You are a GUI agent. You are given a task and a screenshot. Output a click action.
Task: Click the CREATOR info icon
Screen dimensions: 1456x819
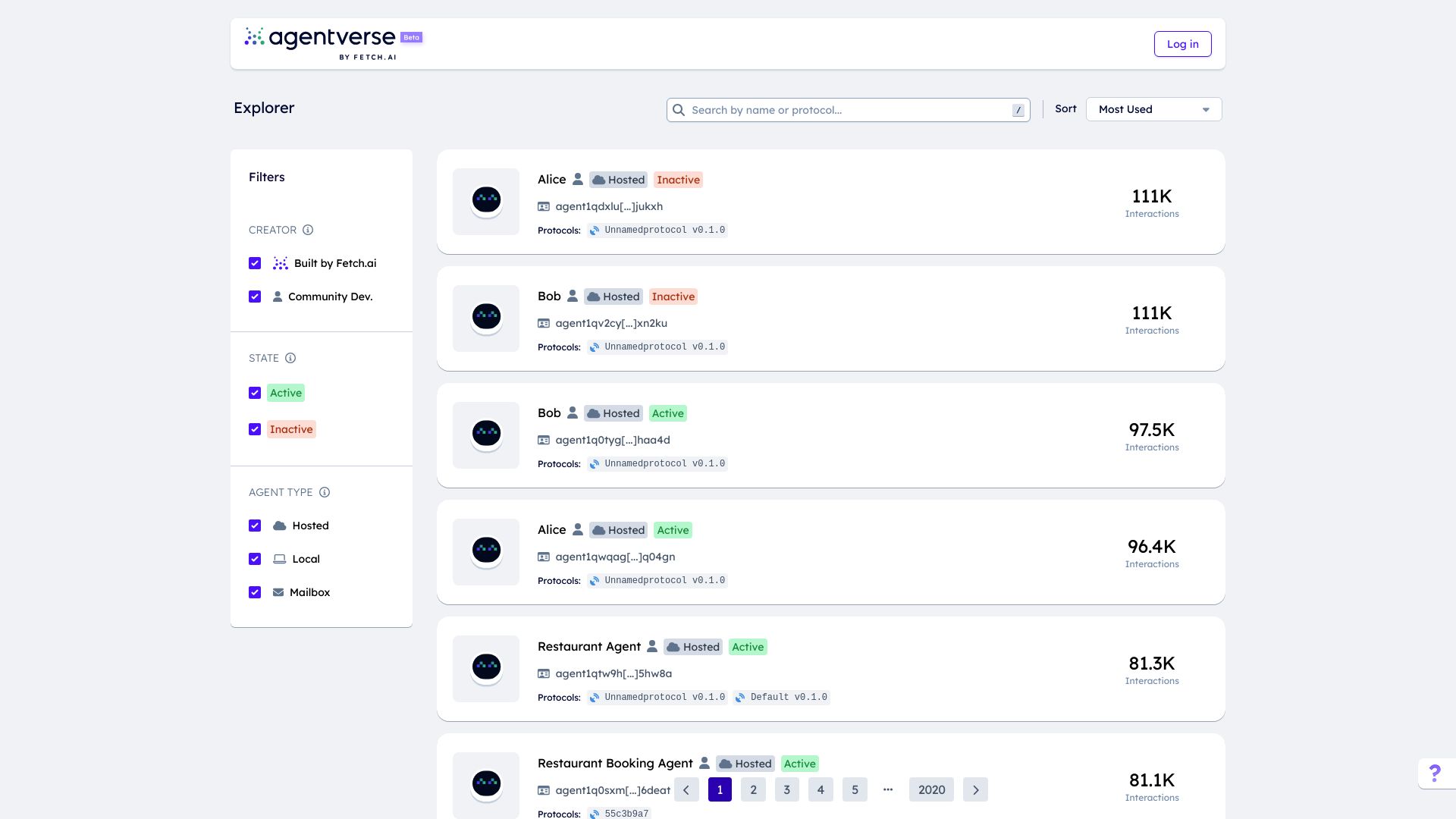[x=308, y=230]
